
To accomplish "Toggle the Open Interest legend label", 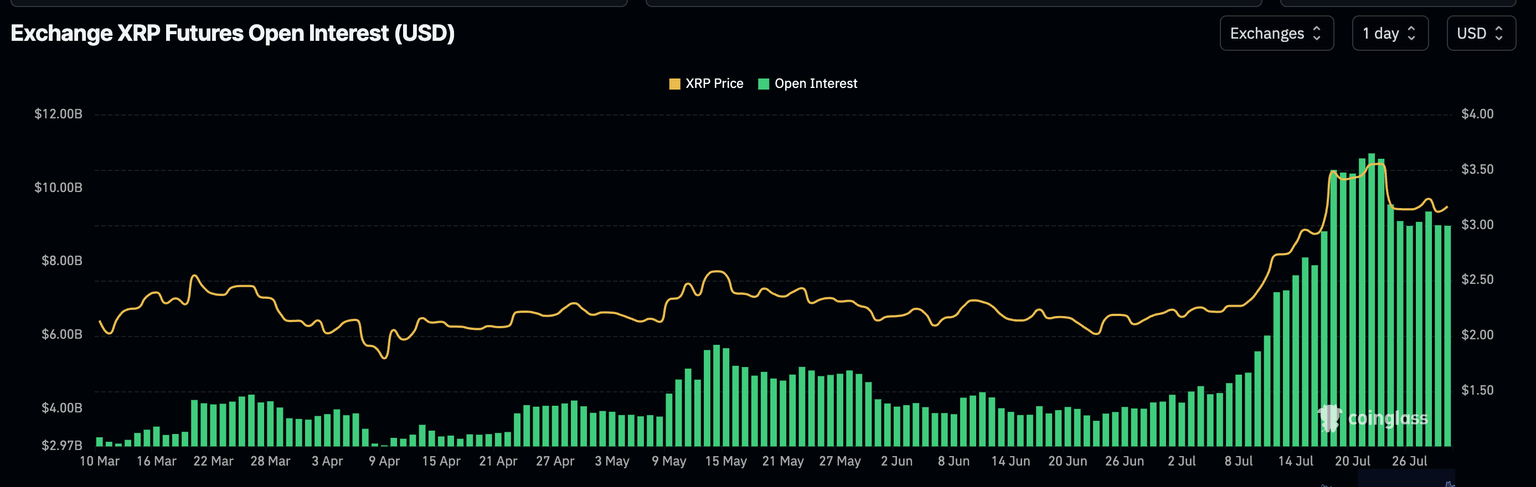I will click(x=816, y=84).
